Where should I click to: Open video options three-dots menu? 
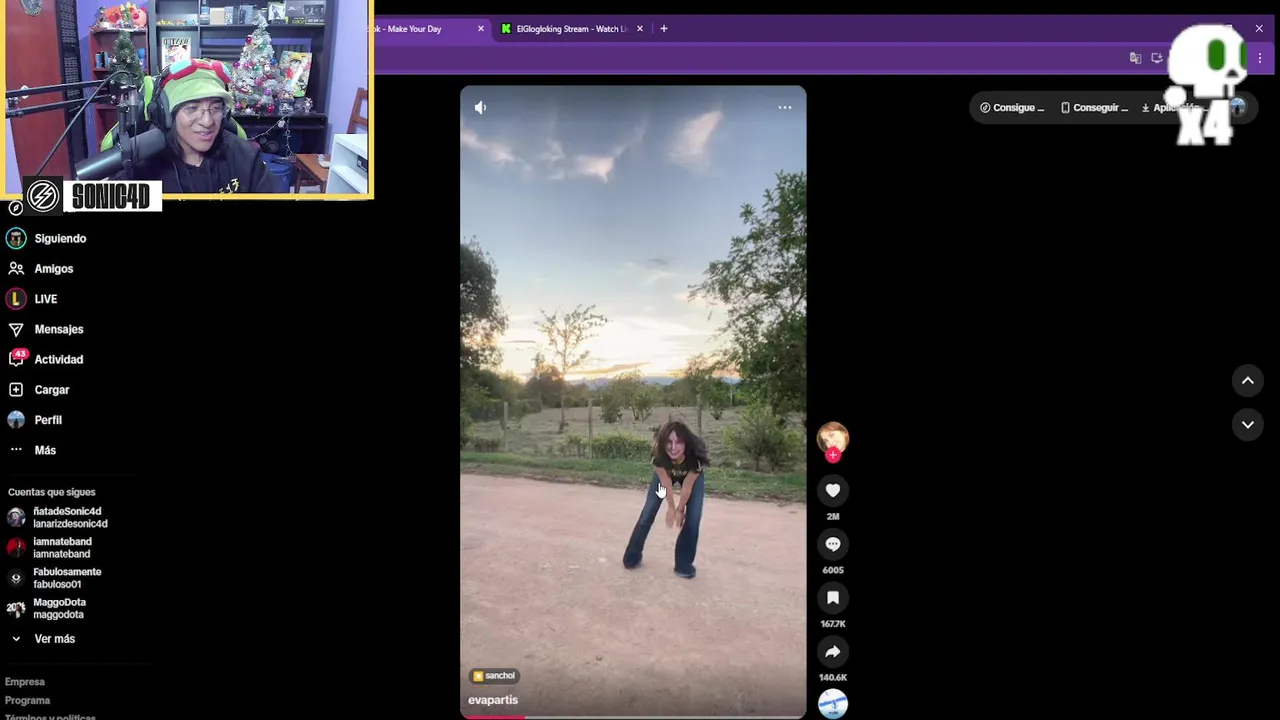tap(785, 107)
